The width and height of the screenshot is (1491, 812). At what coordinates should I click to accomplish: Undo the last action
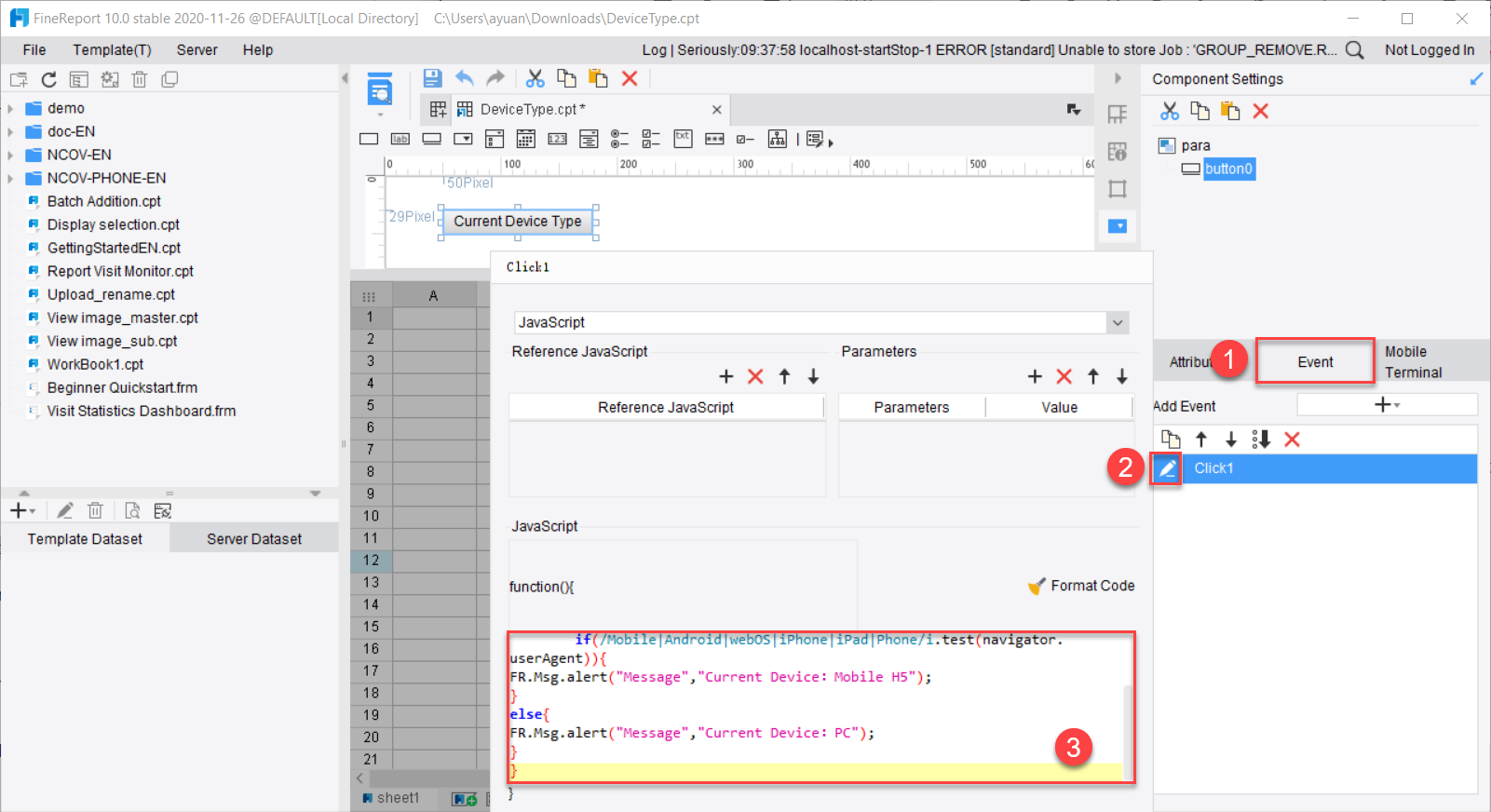pyautogui.click(x=465, y=78)
